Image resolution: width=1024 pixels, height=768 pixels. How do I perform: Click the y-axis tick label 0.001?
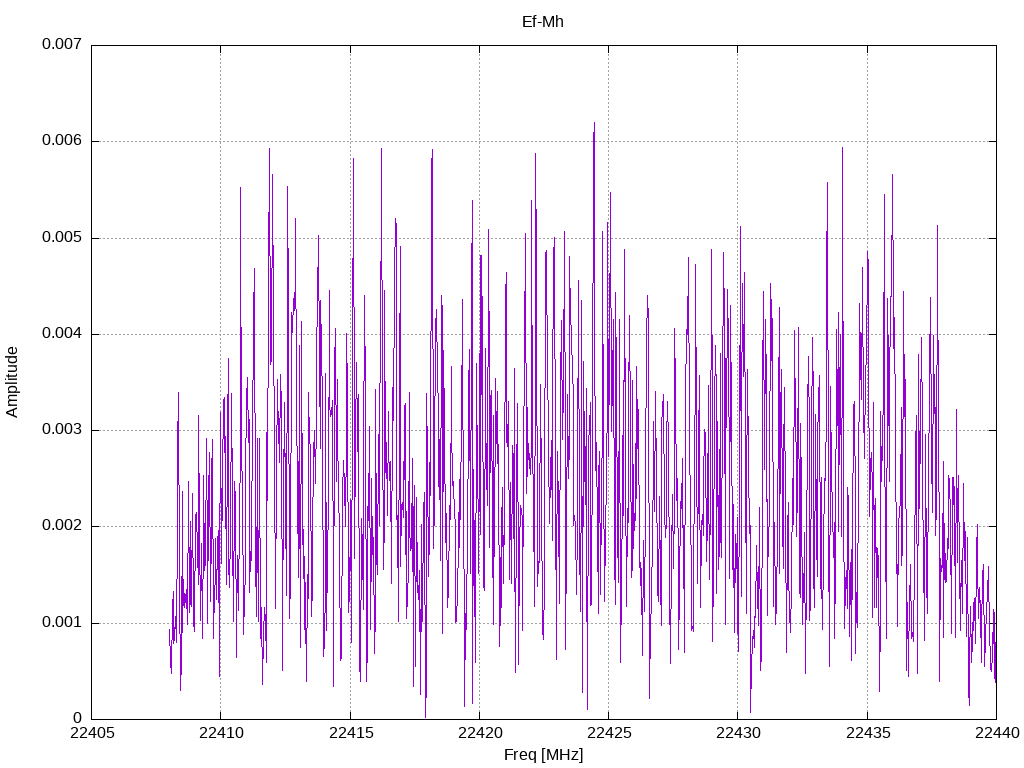[x=62, y=622]
